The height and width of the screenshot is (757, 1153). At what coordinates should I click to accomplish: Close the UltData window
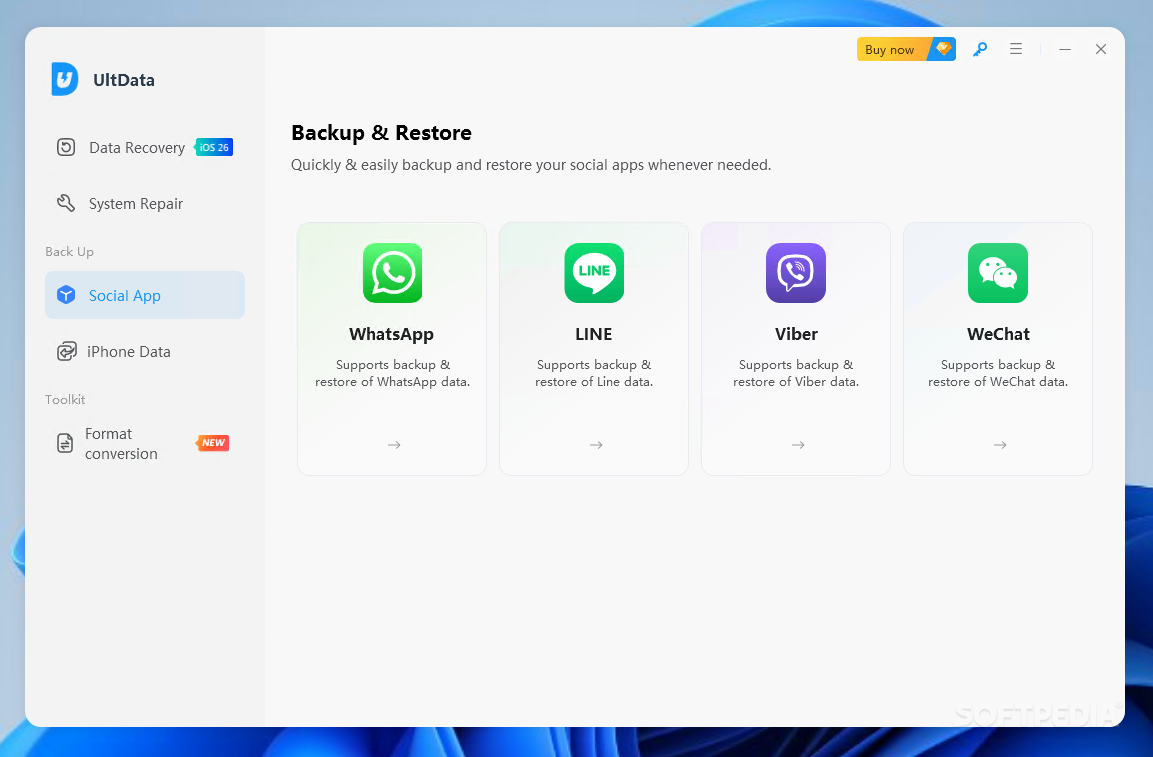[1101, 49]
